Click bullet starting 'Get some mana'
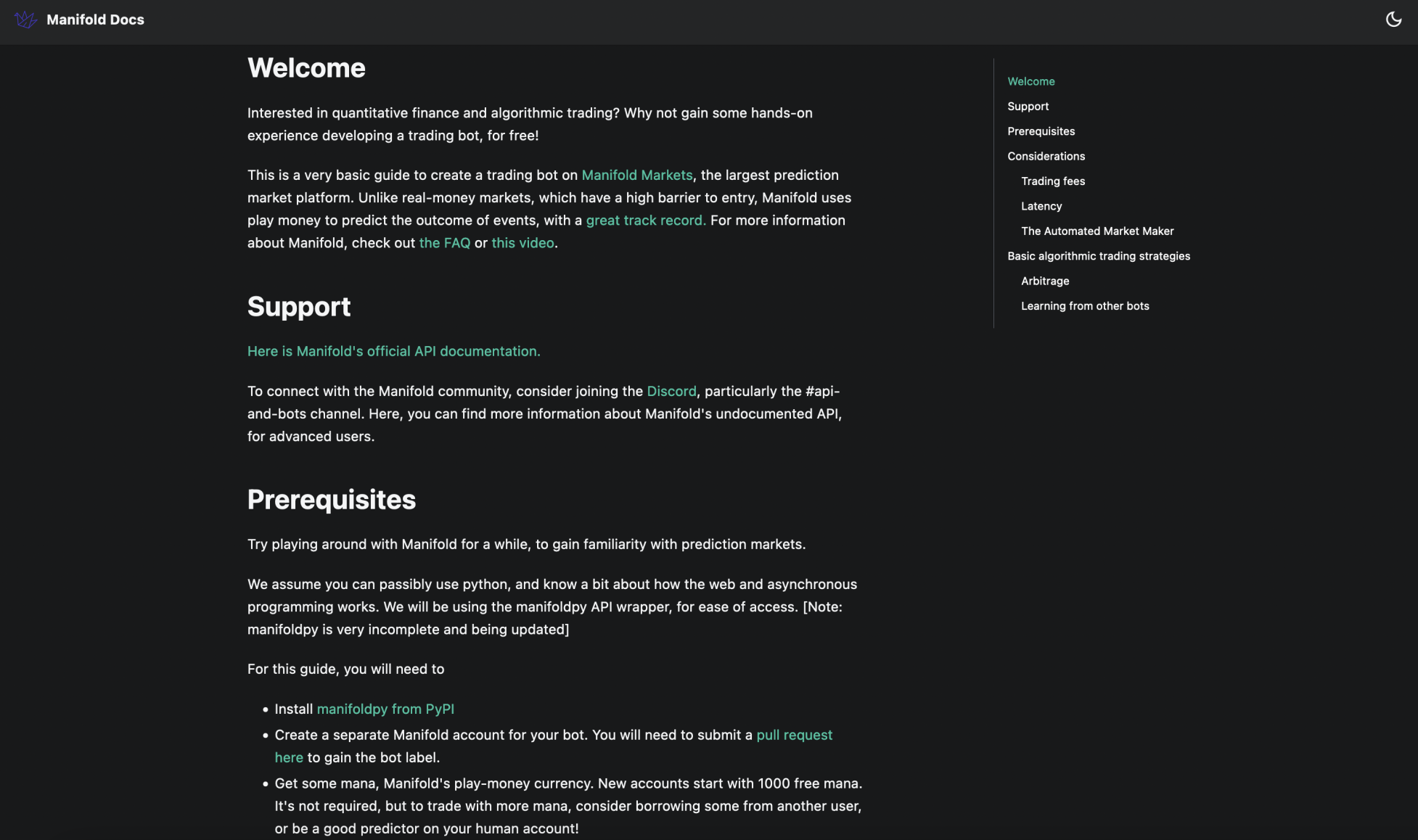The width and height of the screenshot is (1418, 840). tap(568, 806)
